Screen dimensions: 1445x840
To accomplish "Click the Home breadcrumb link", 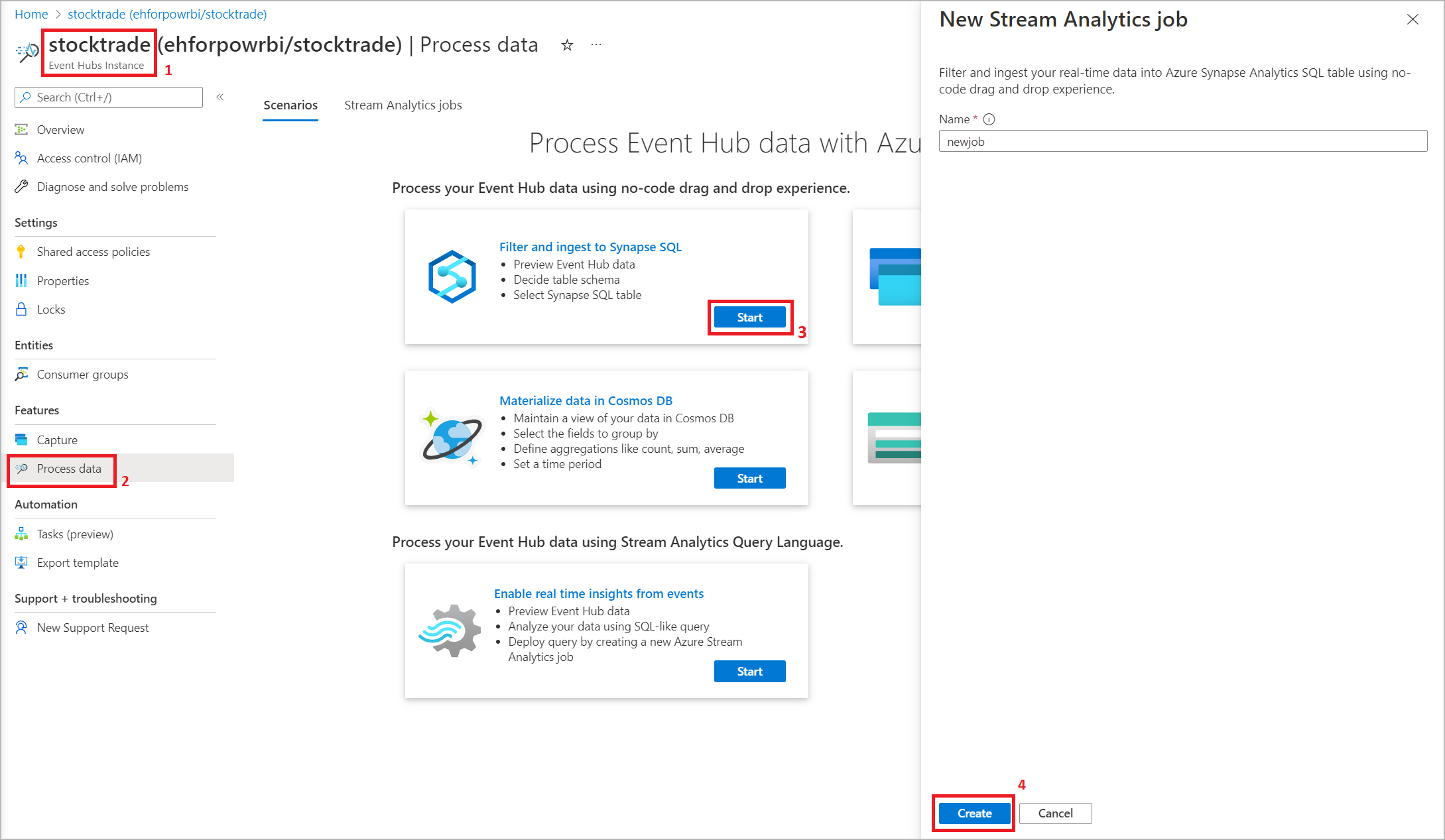I will pos(31,14).
